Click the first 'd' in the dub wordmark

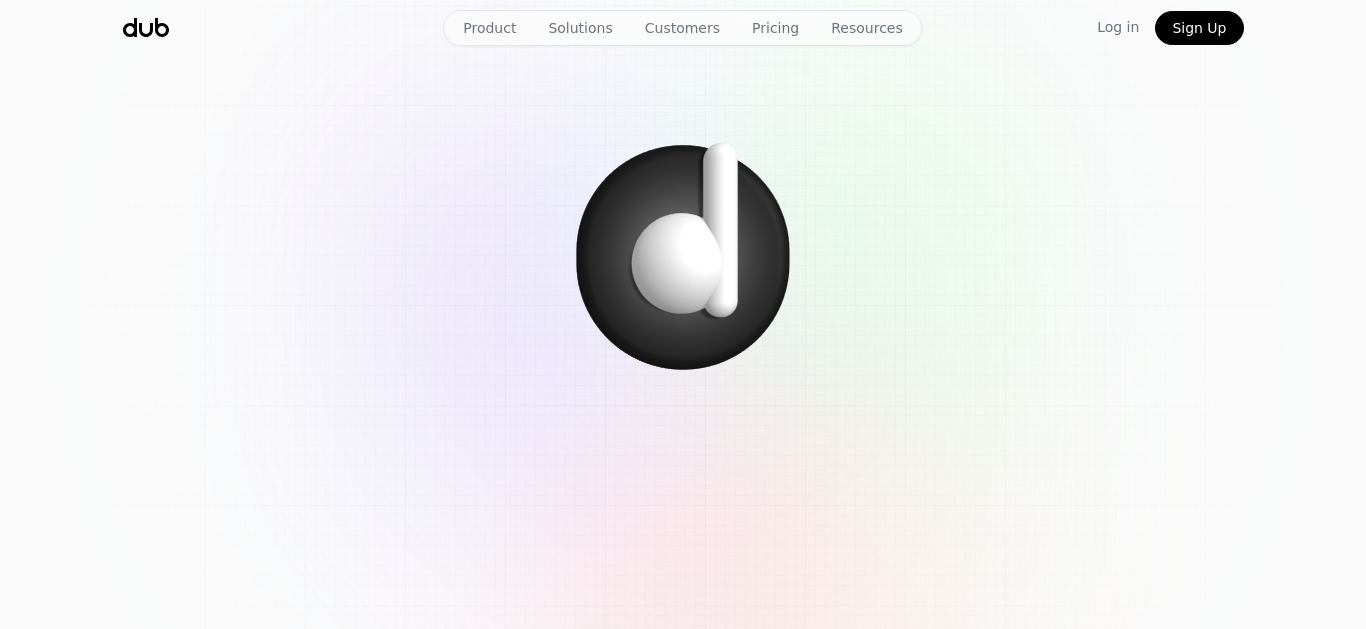point(130,28)
